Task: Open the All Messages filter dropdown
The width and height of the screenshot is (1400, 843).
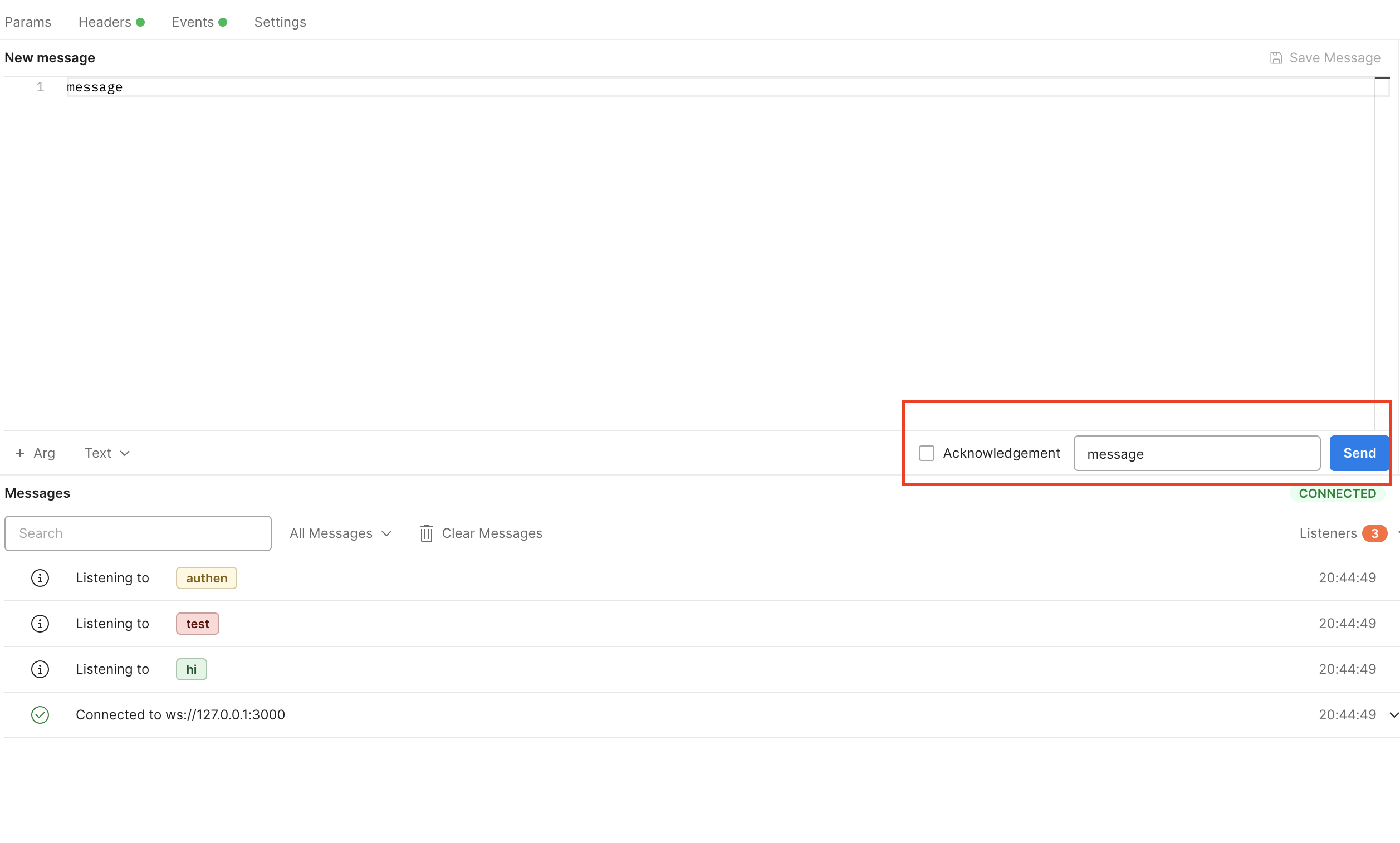Action: tap(340, 533)
